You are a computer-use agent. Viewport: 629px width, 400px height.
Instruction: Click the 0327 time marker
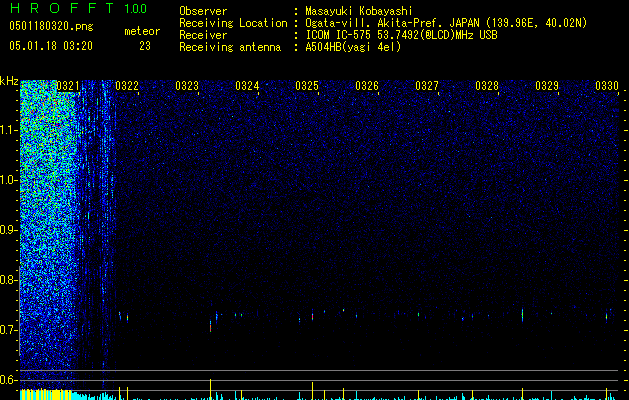pyautogui.click(x=427, y=86)
